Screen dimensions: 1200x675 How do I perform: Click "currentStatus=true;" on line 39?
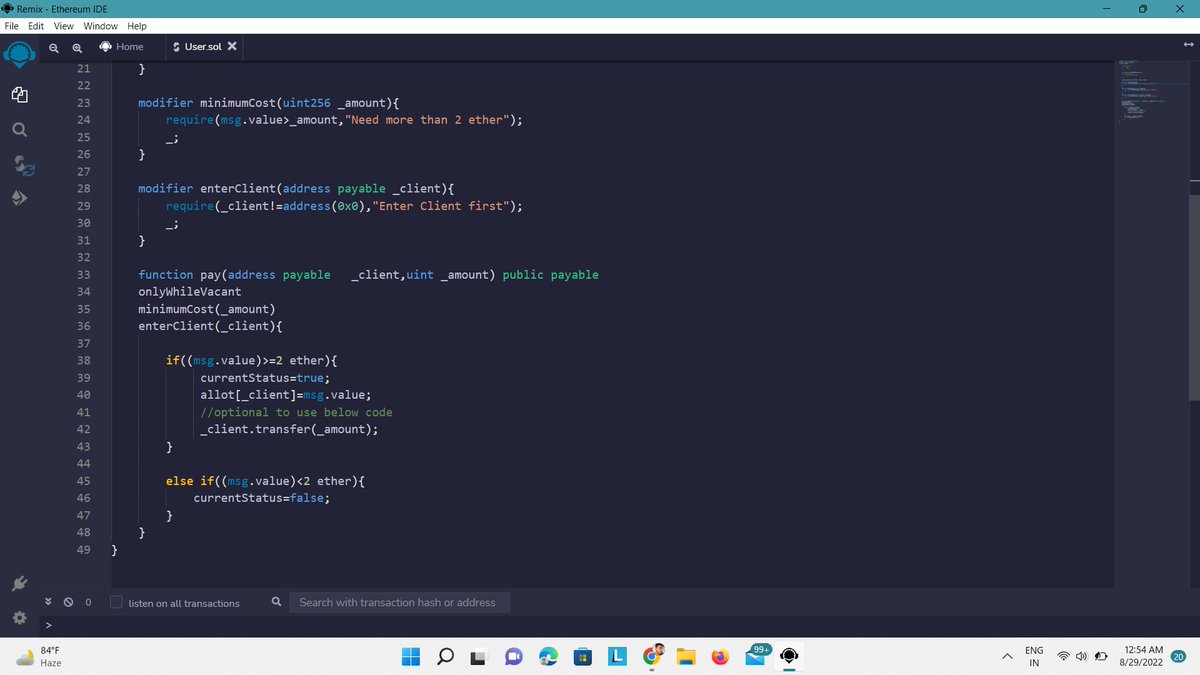pos(266,377)
